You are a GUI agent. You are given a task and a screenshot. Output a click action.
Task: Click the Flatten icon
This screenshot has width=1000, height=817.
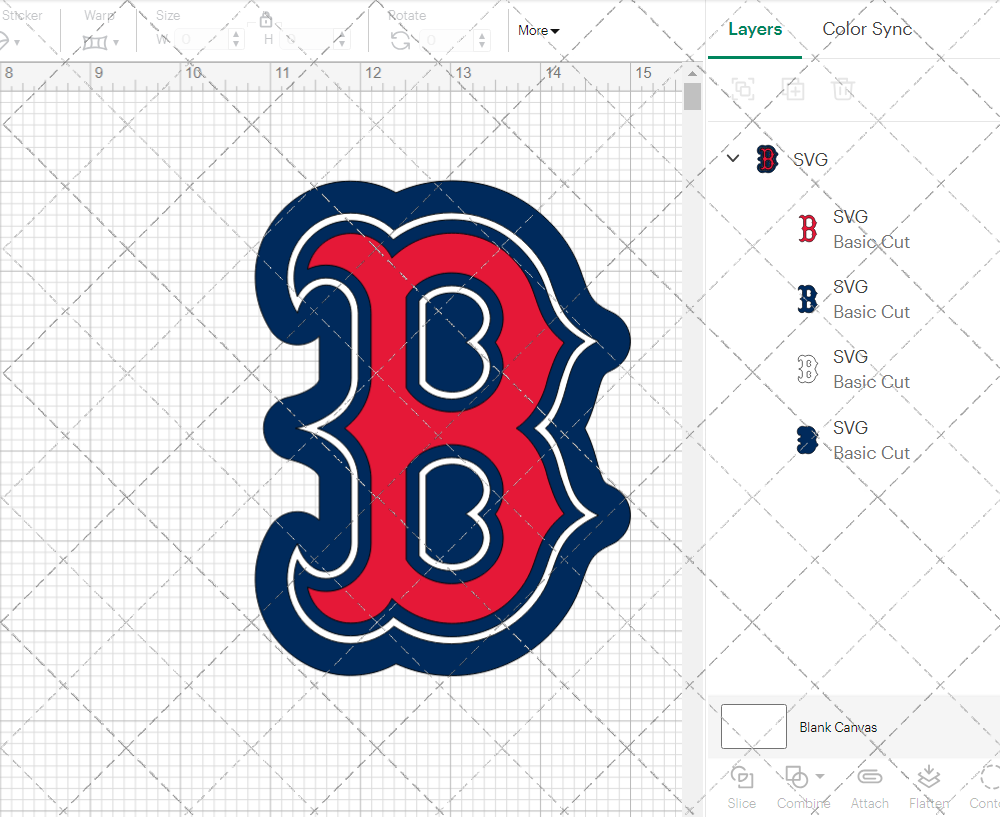pos(929,778)
